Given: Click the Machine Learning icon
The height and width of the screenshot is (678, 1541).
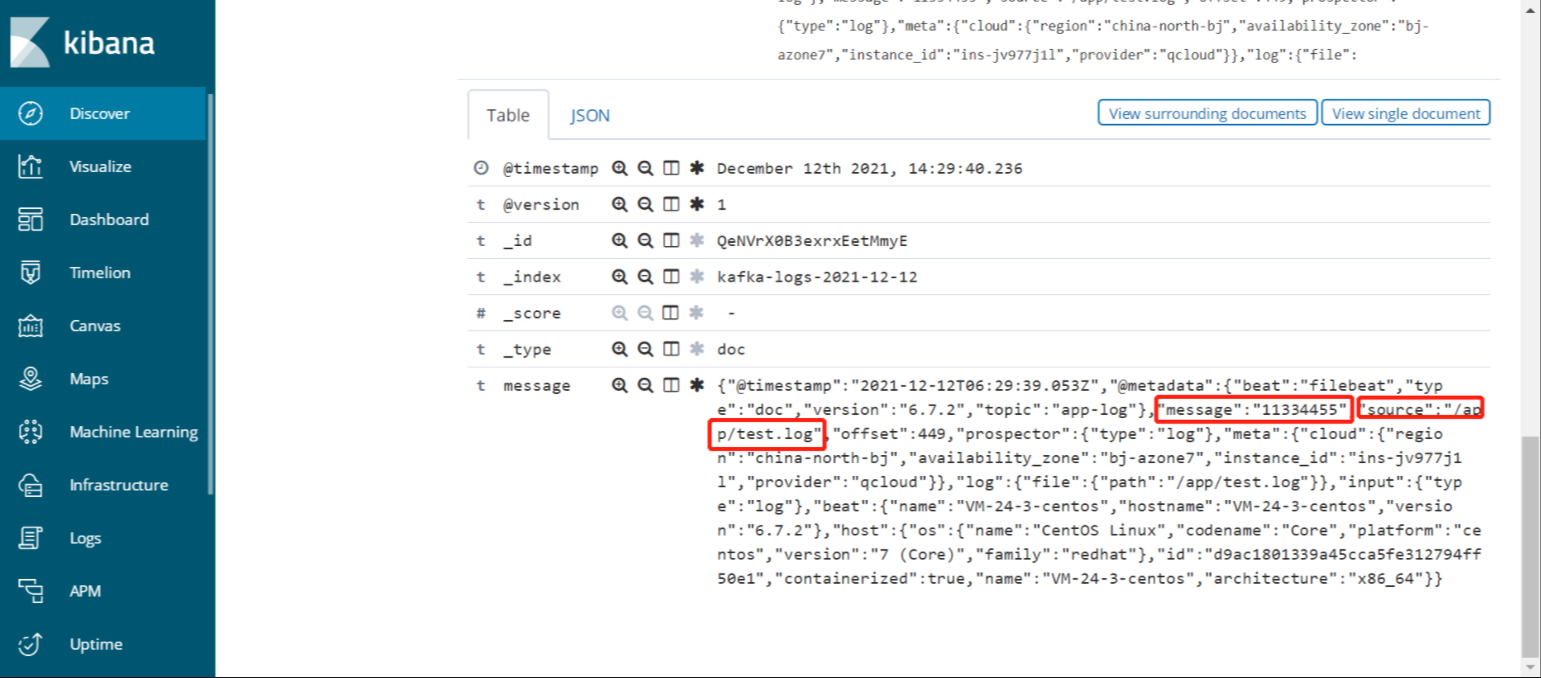Looking at the screenshot, I should point(30,431).
